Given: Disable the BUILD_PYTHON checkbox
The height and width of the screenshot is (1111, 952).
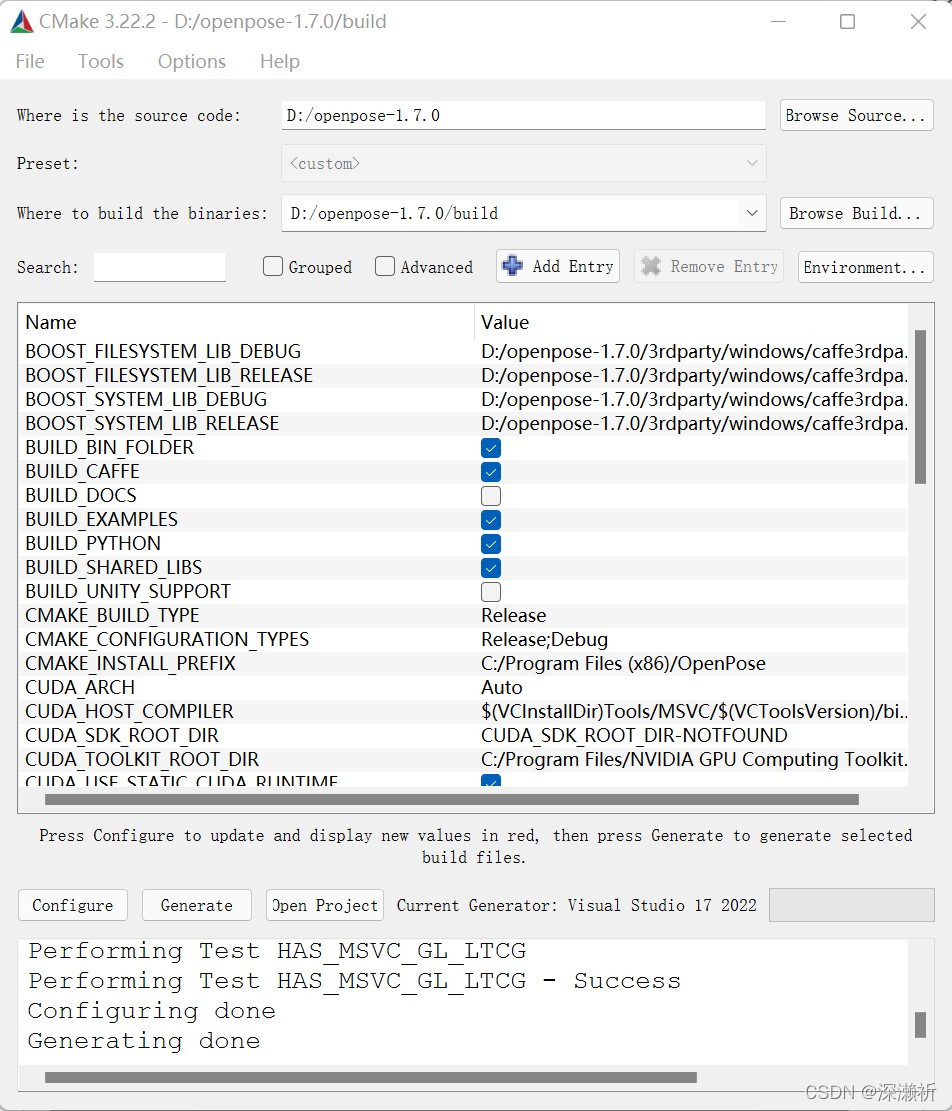Looking at the screenshot, I should point(490,543).
